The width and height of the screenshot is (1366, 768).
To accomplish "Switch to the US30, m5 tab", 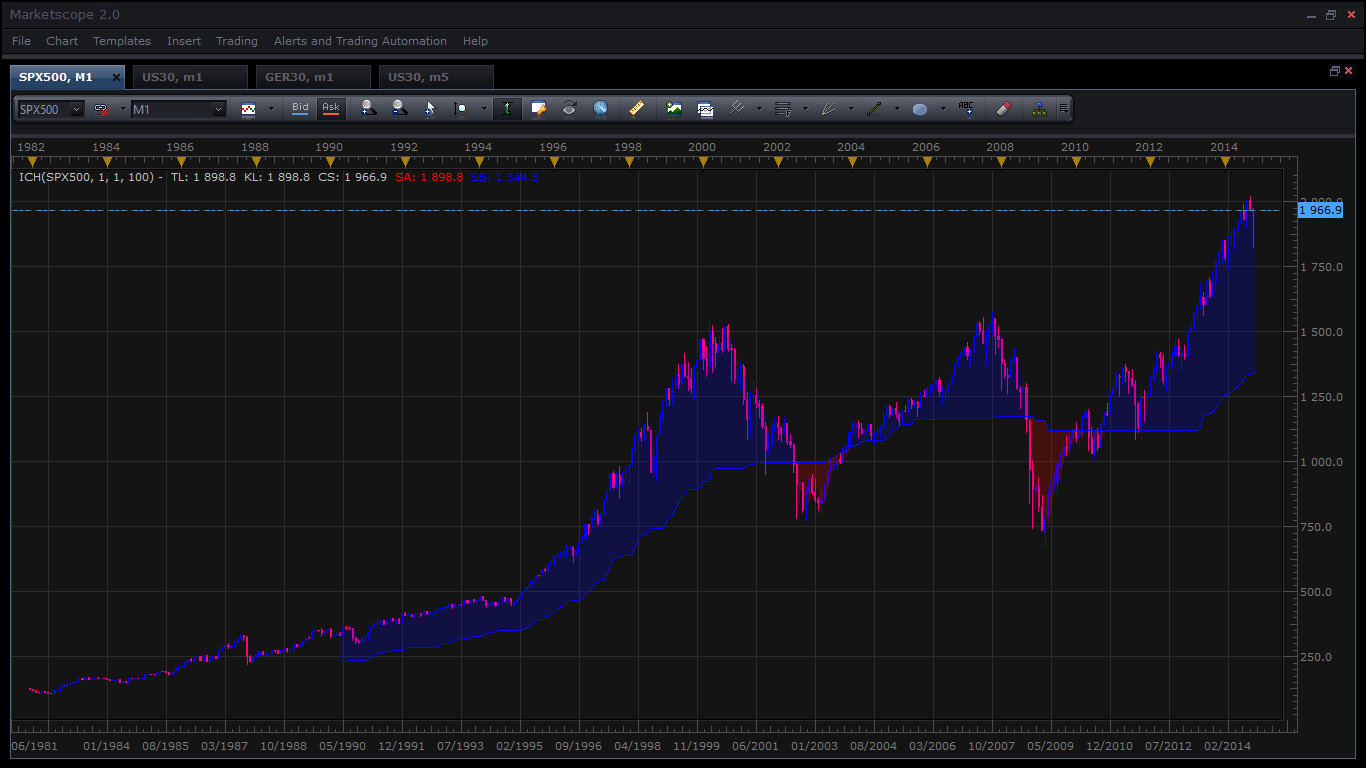I will (436, 77).
